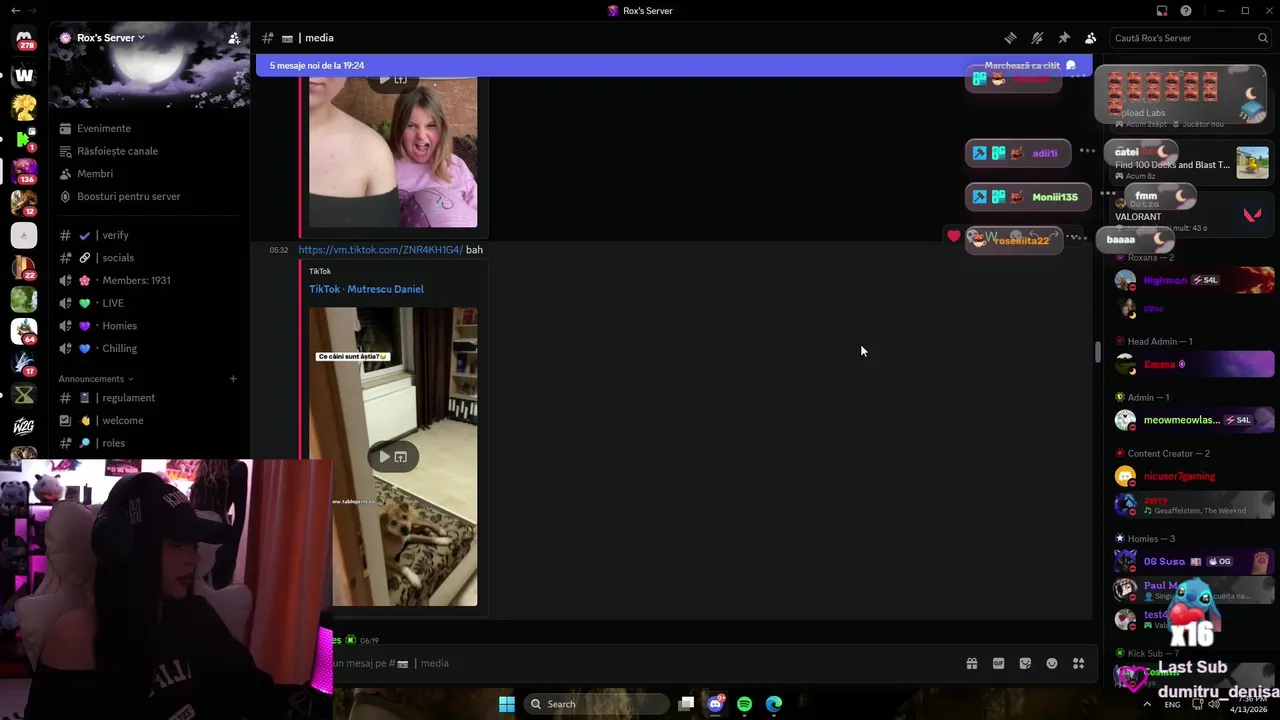Click the Windows taskbar Search box
The width and height of the screenshot is (1280, 720).
pyautogui.click(x=597, y=704)
